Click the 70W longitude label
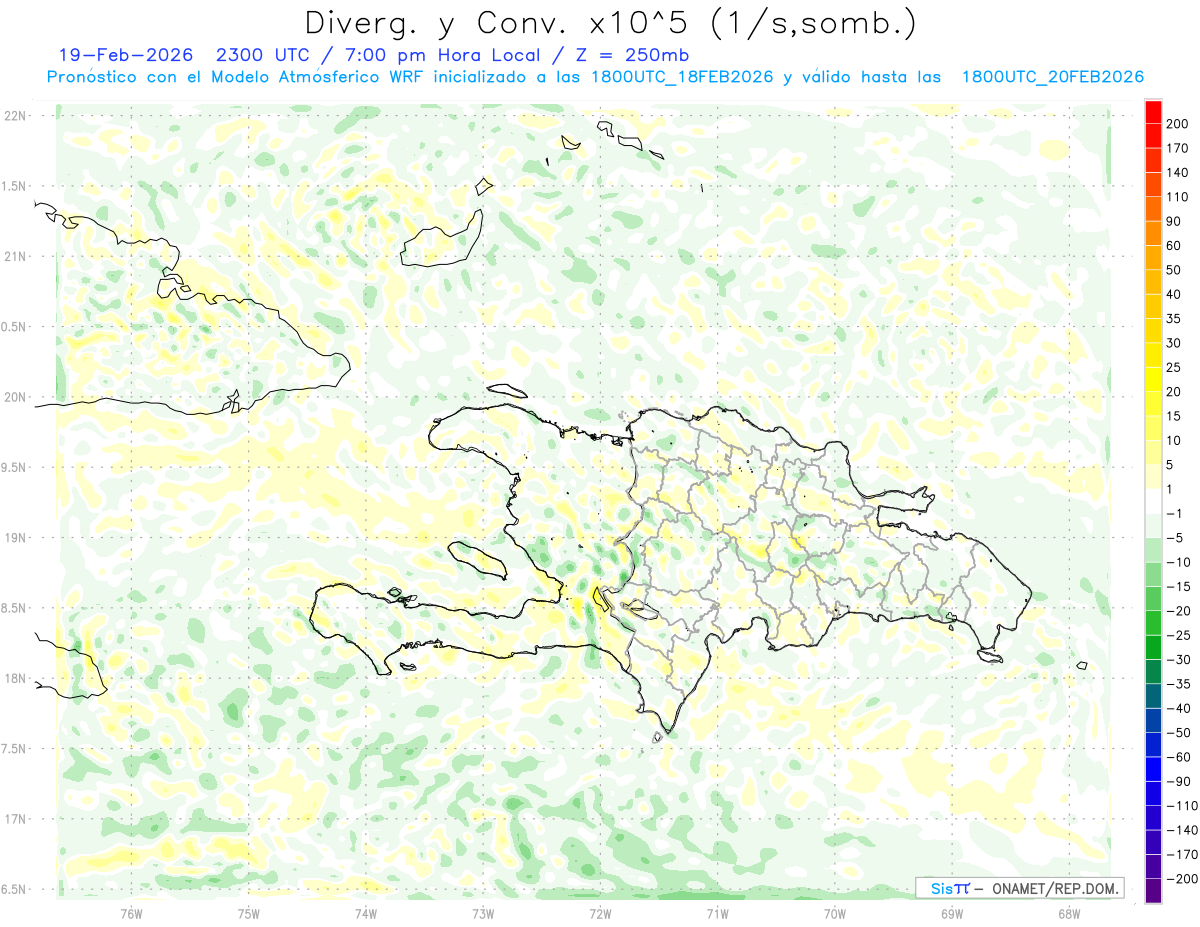This screenshot has width=1200, height=927. (835, 913)
